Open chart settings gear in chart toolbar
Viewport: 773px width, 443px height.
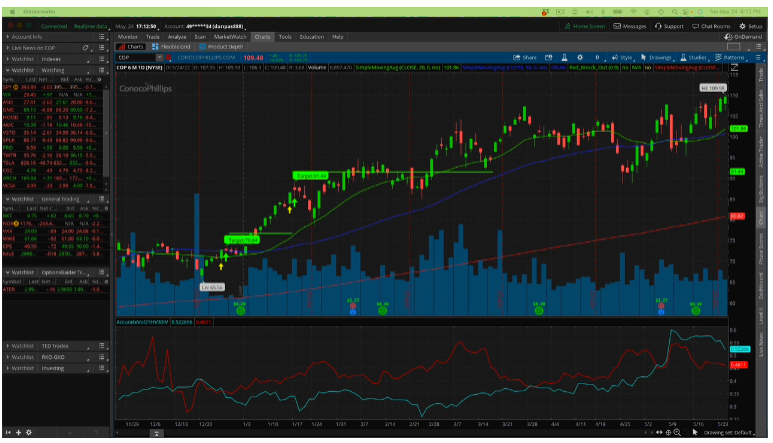pos(580,58)
